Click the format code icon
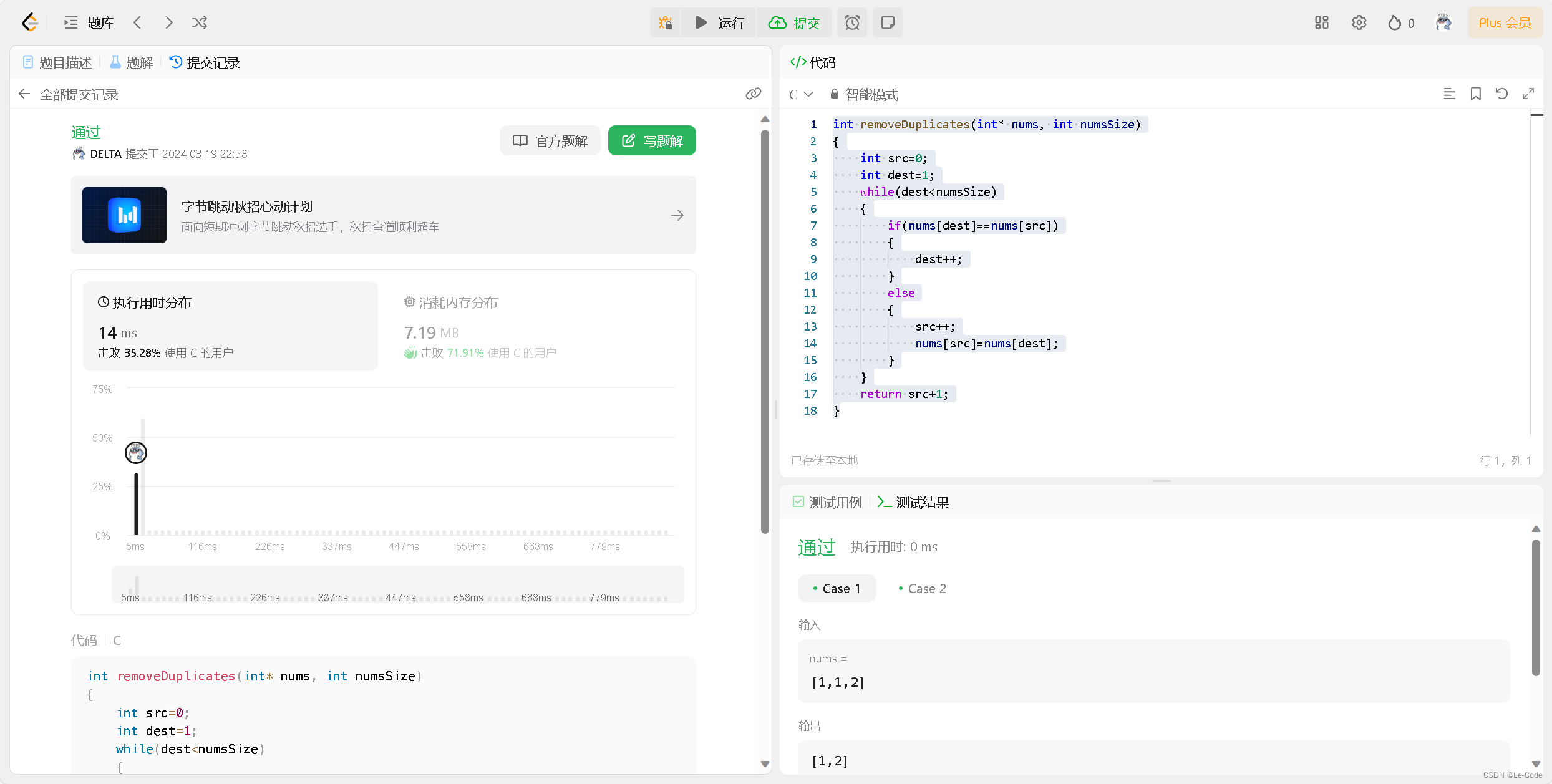Viewport: 1552px width, 784px height. coord(1449,94)
